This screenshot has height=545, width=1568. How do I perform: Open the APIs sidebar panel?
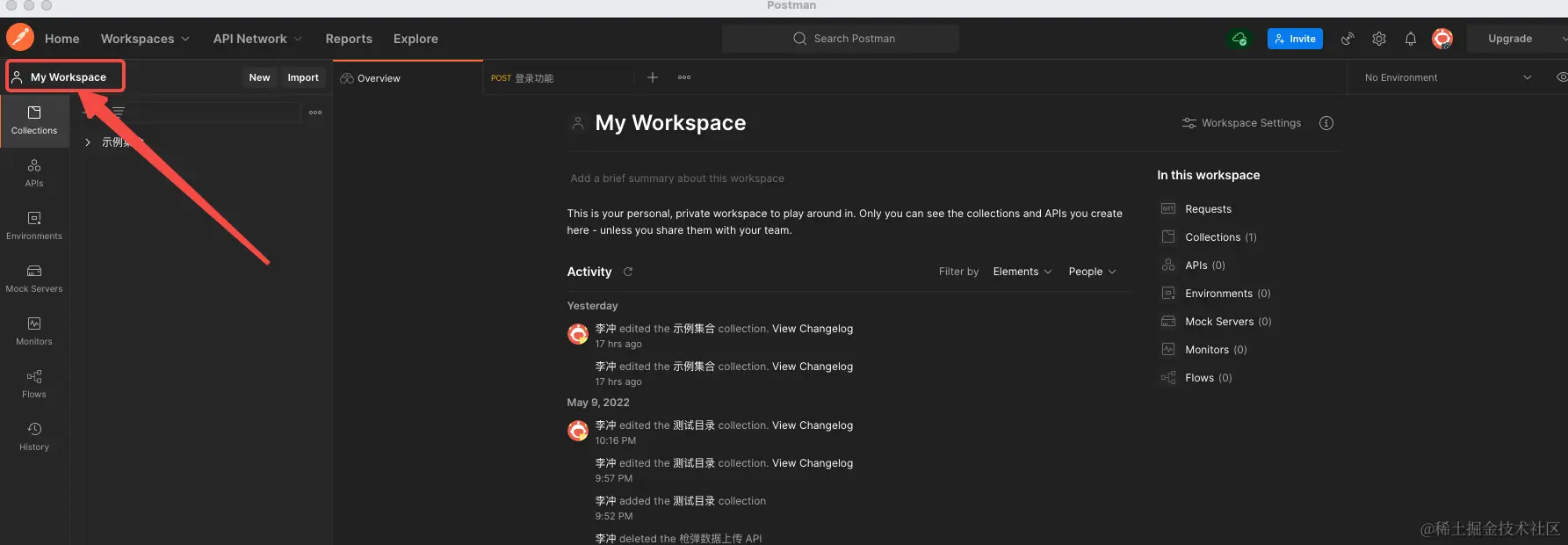[x=34, y=173]
